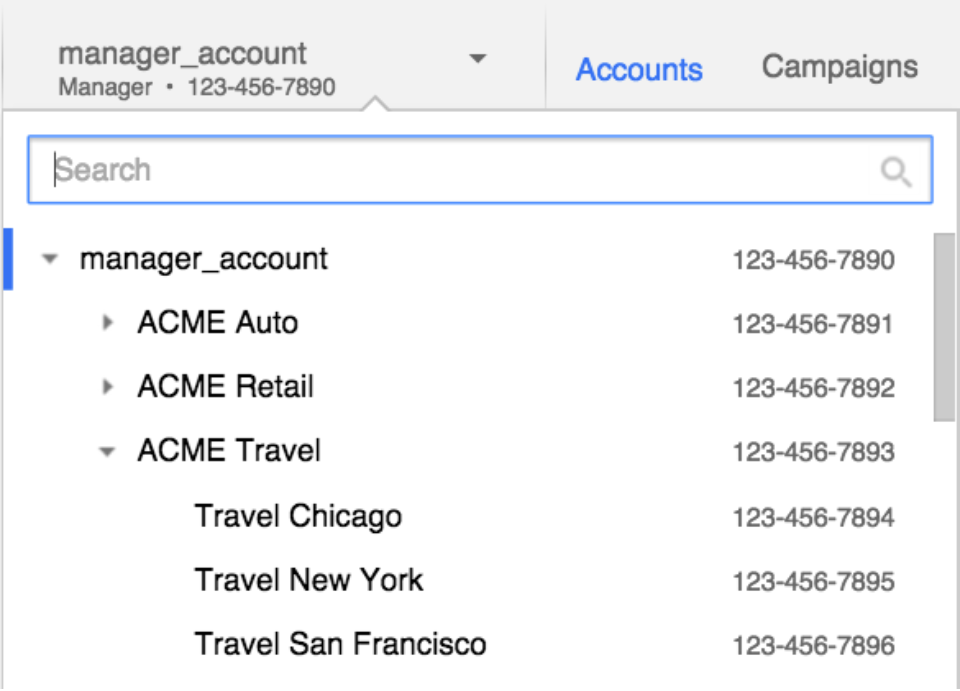Image resolution: width=960 pixels, height=691 pixels.
Task: Collapse the manager_account tree node
Action: tap(50, 259)
